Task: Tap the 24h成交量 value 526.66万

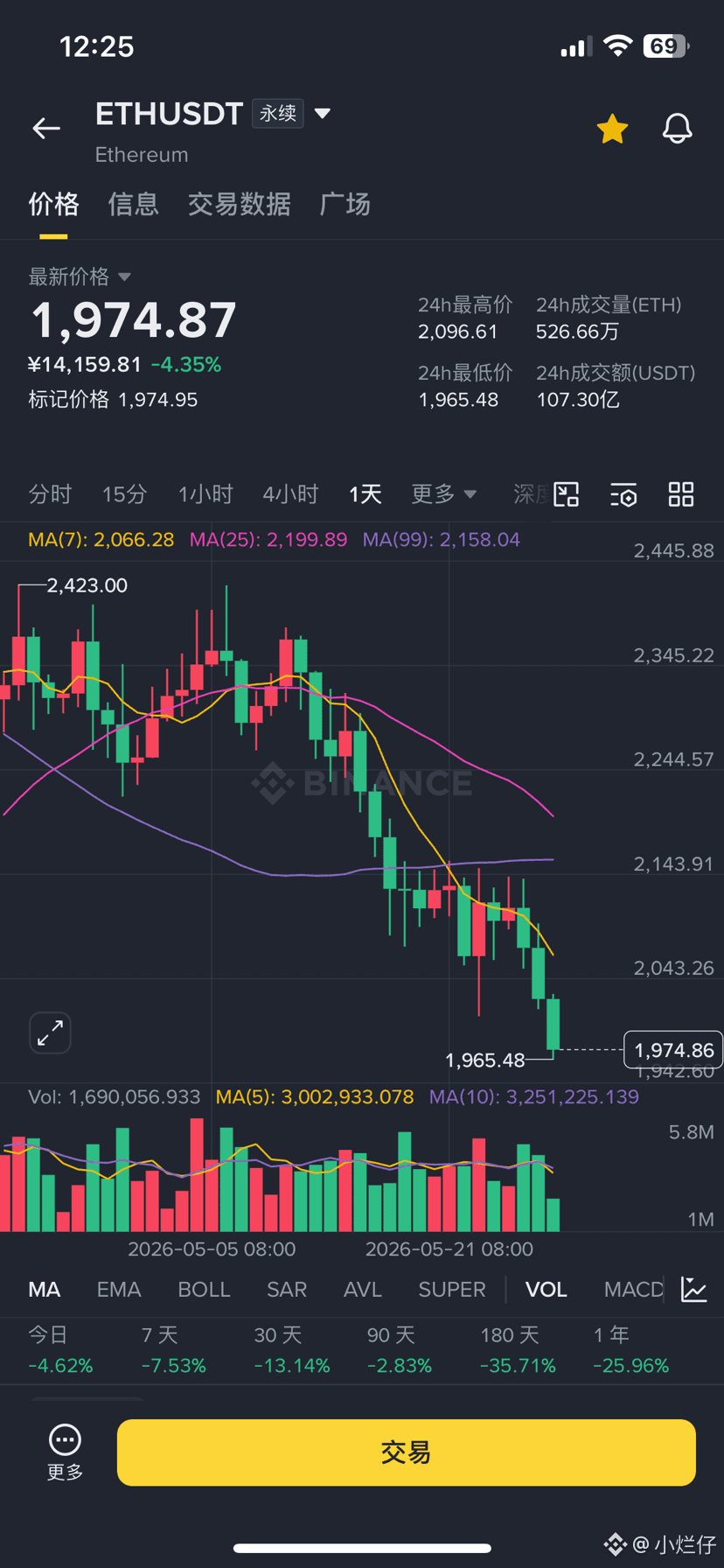Action: tap(578, 332)
